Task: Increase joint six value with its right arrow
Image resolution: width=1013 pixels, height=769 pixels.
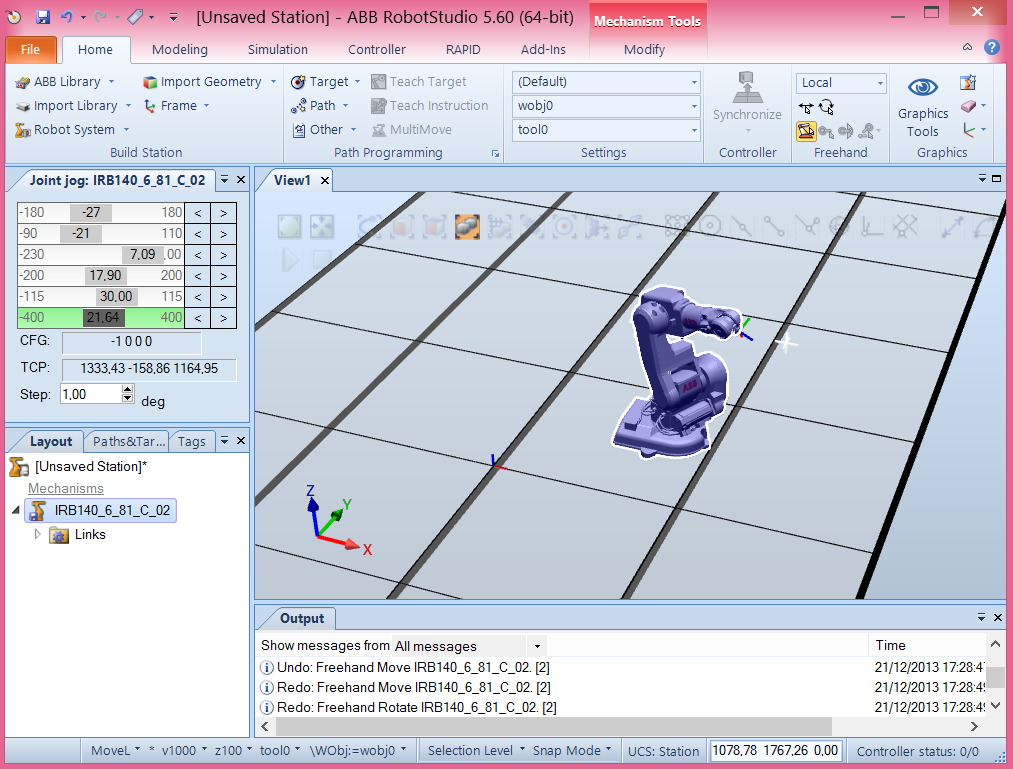Action: [x=222, y=317]
